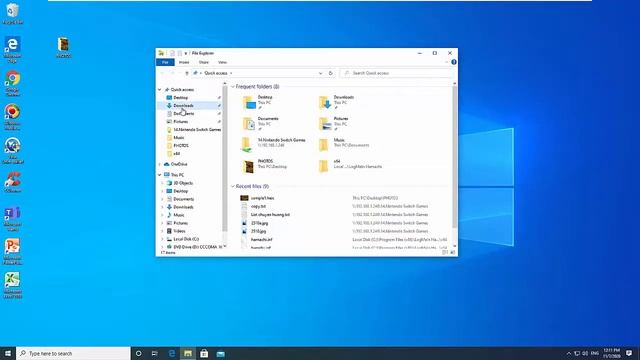Click the Refresh button beside address bar
Viewport: 640px width, 360px height.
pyautogui.click(x=331, y=73)
